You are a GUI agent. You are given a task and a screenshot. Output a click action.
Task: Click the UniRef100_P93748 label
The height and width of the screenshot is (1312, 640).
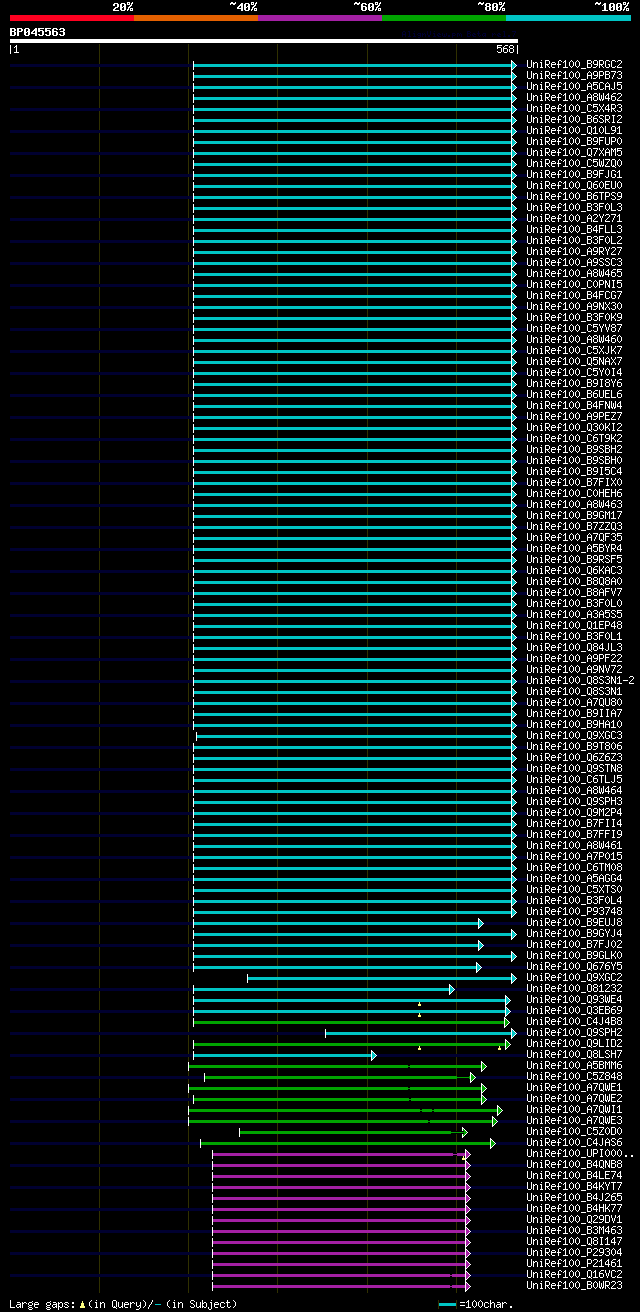tap(574, 911)
